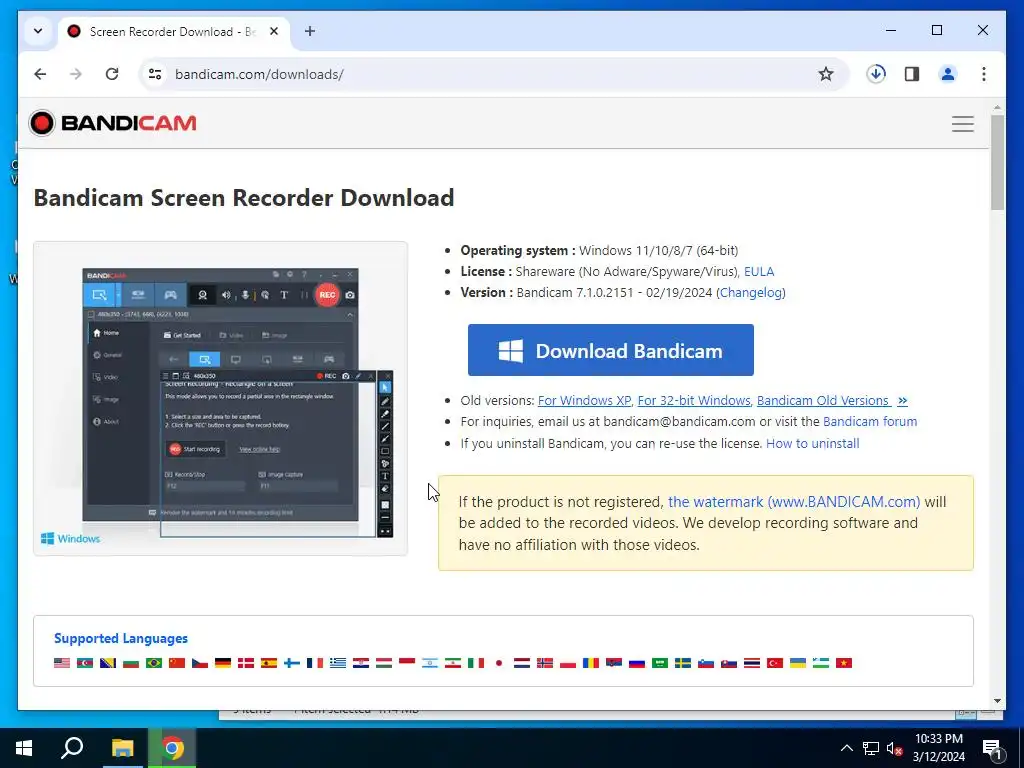This screenshot has width=1024, height=768.
Task: Click the page vertical scrollbar thumb
Action: click(x=997, y=162)
